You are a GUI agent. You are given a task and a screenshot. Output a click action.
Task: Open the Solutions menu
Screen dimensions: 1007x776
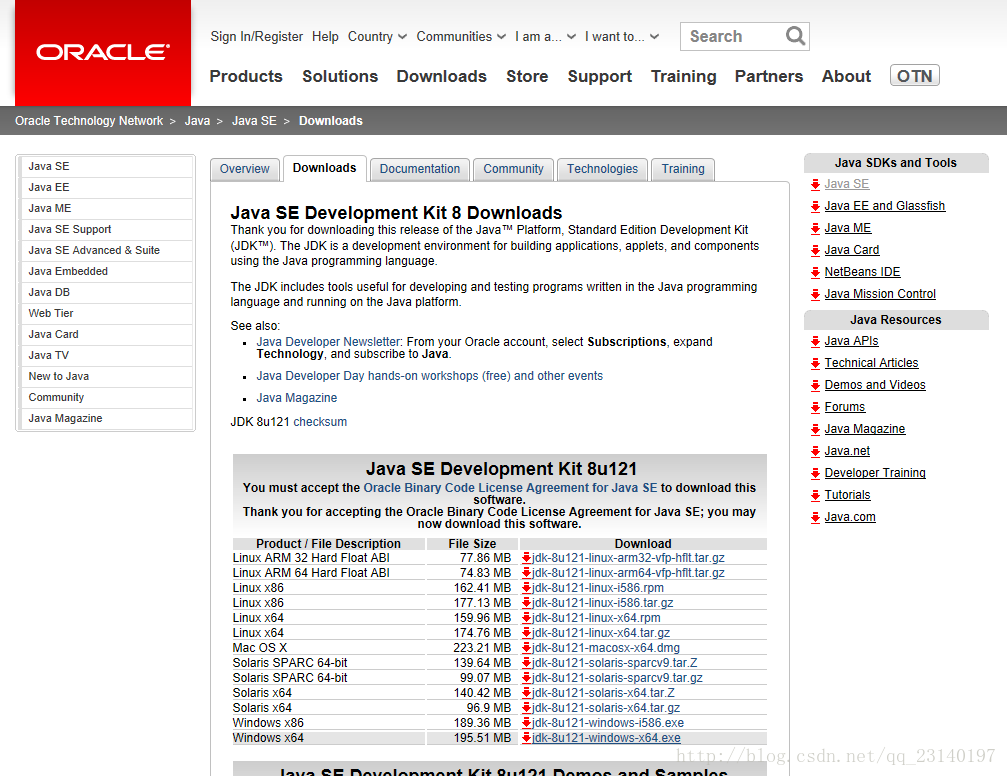[x=340, y=76]
